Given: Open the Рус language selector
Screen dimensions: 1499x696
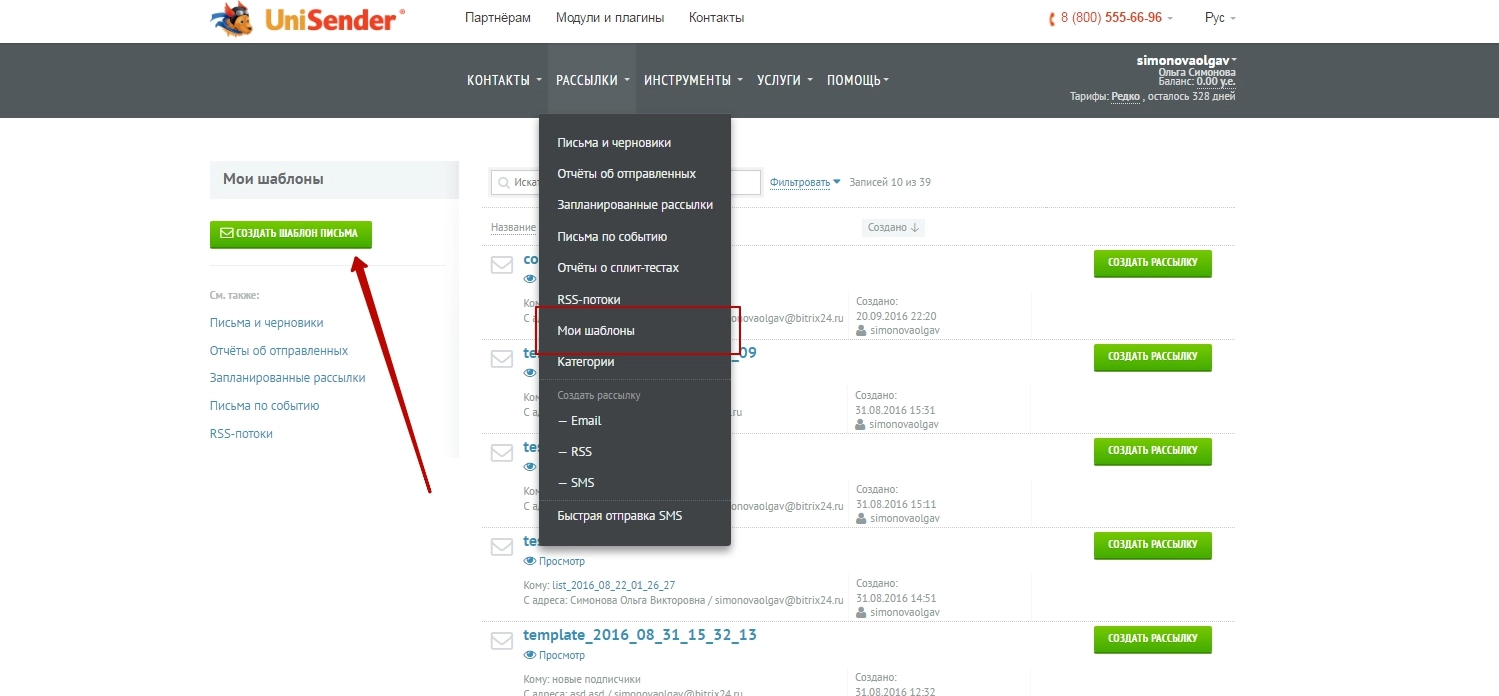Looking at the screenshot, I should pos(1220,18).
